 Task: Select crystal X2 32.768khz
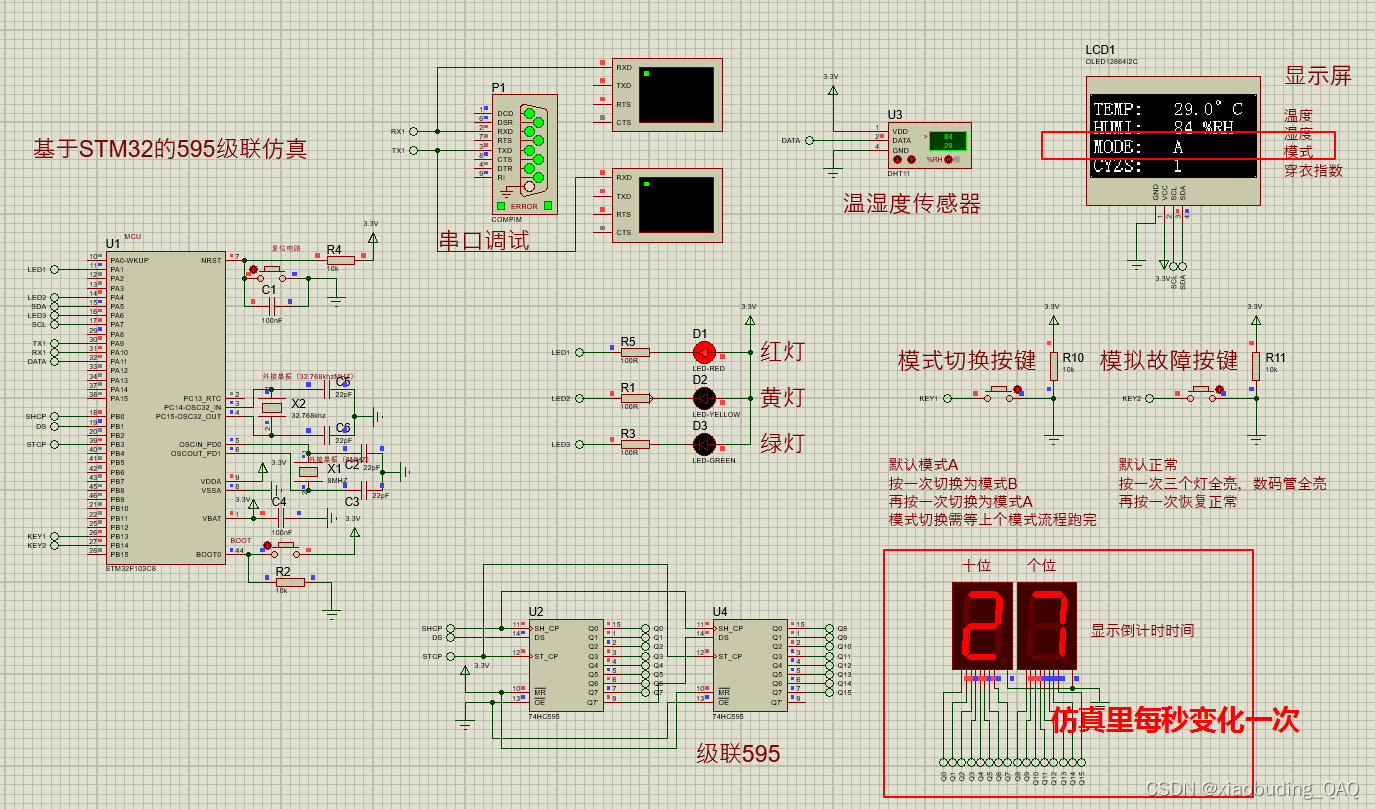[x=271, y=407]
